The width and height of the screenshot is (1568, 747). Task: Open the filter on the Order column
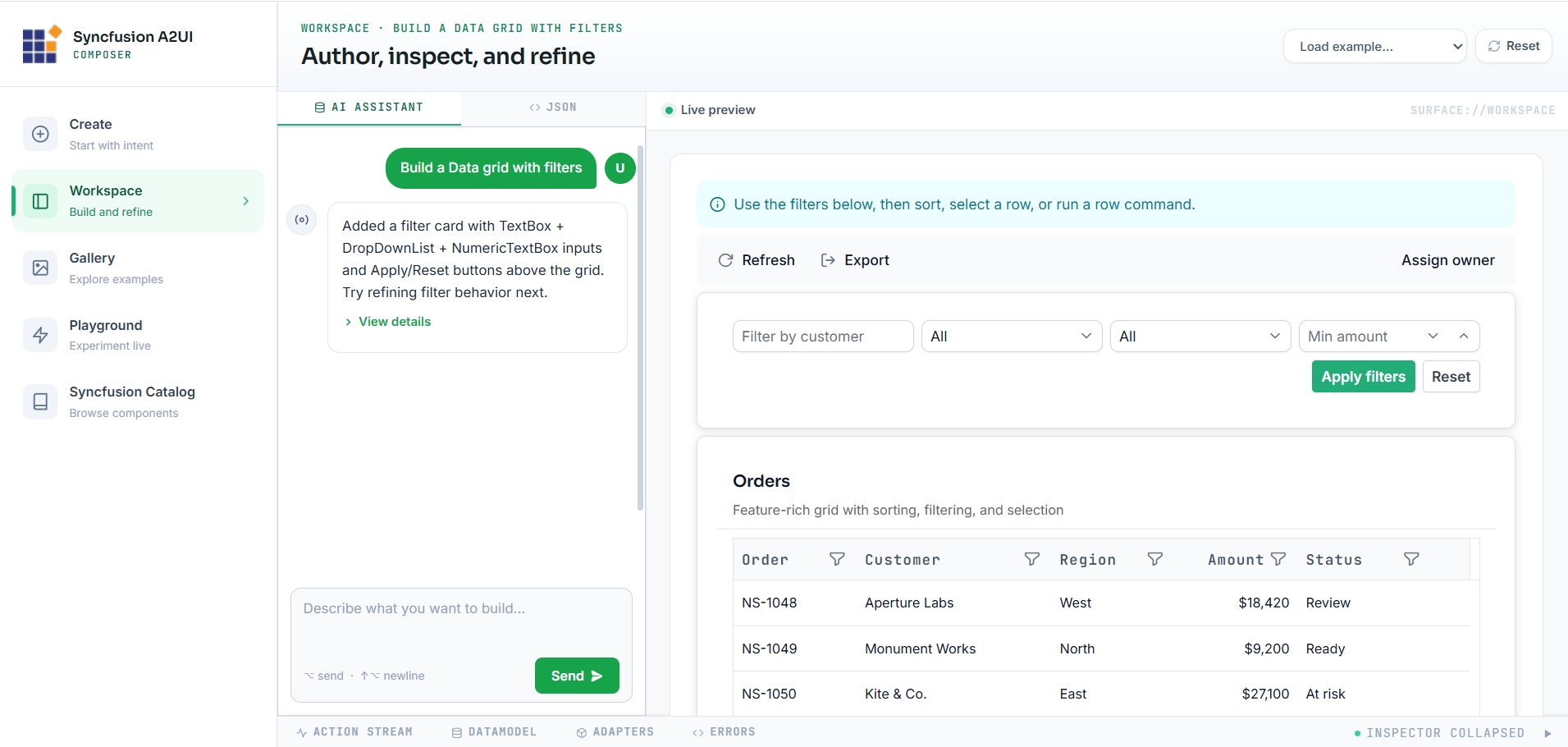click(837, 559)
